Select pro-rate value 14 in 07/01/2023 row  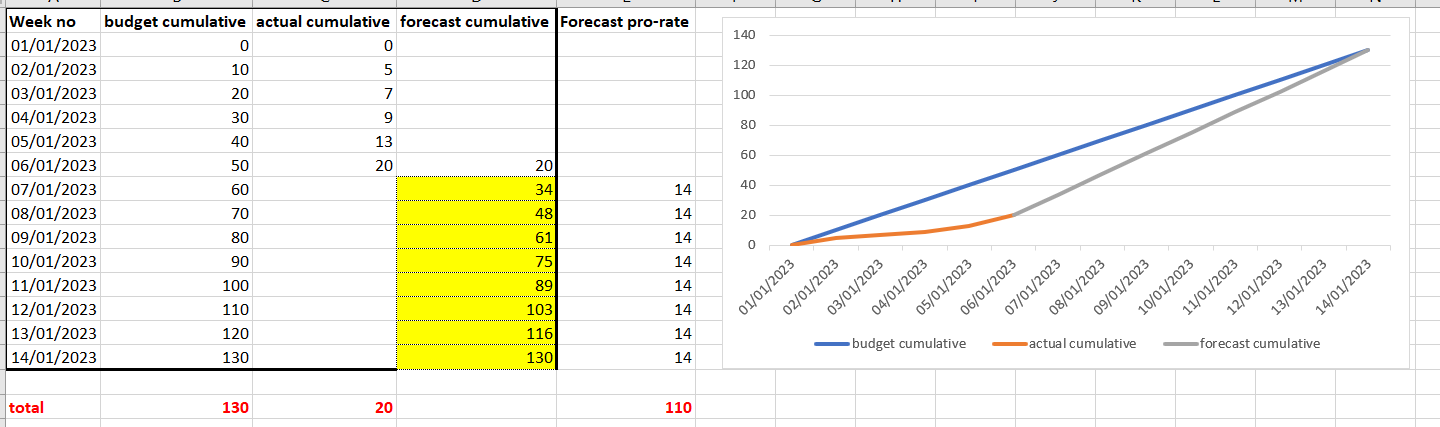tap(626, 189)
